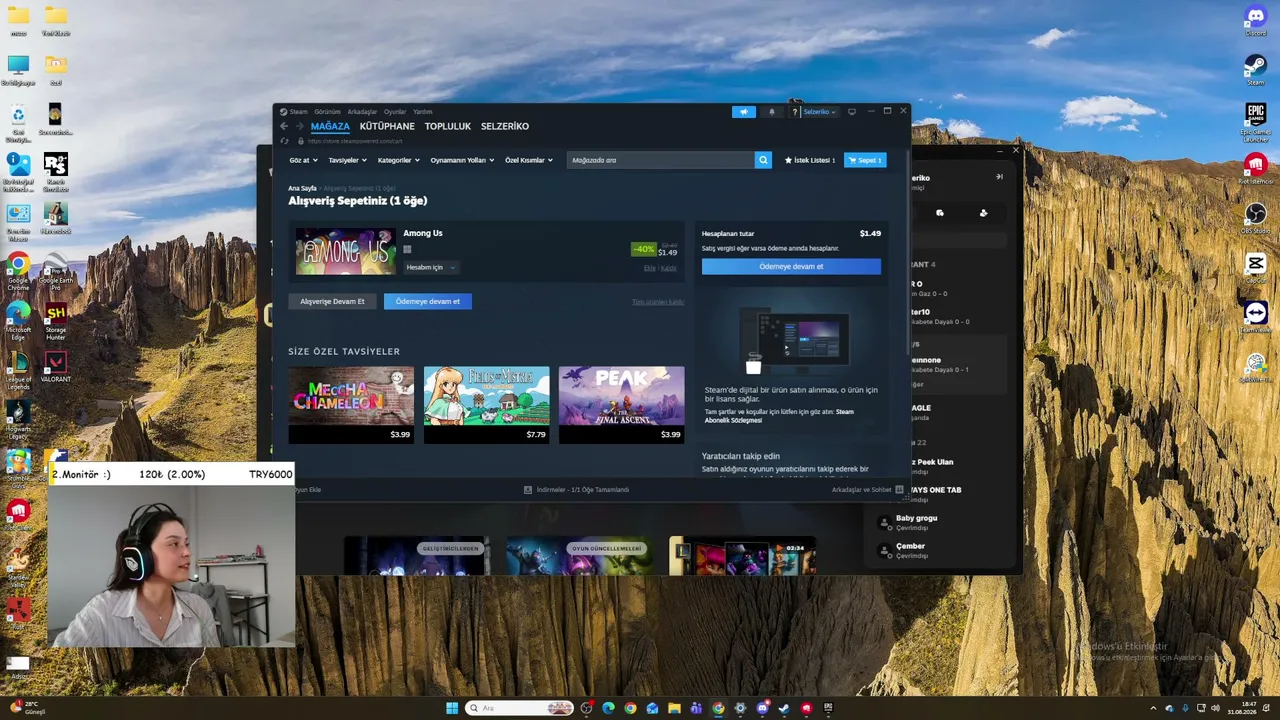Open Steam desktop shortcut
The image size is (1280, 720).
click(x=1255, y=69)
